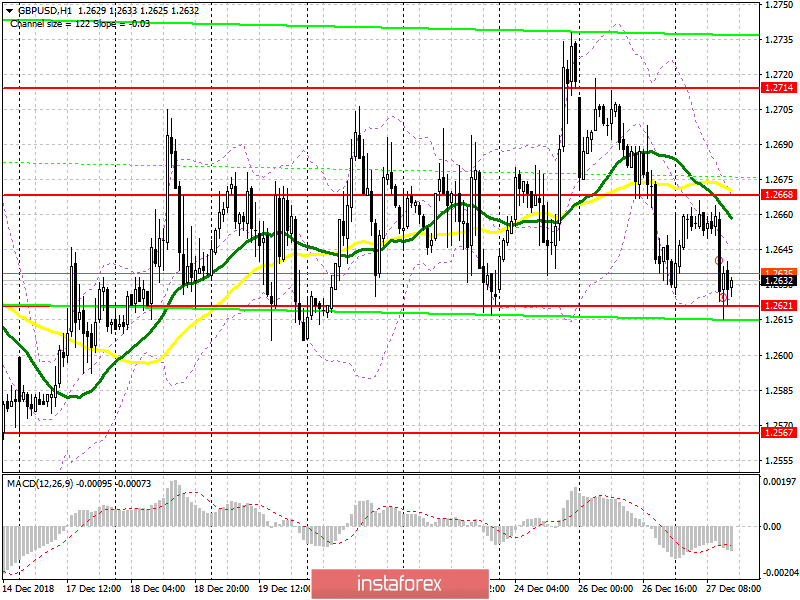Click the 1.2555 price scale value

[x=779, y=460]
